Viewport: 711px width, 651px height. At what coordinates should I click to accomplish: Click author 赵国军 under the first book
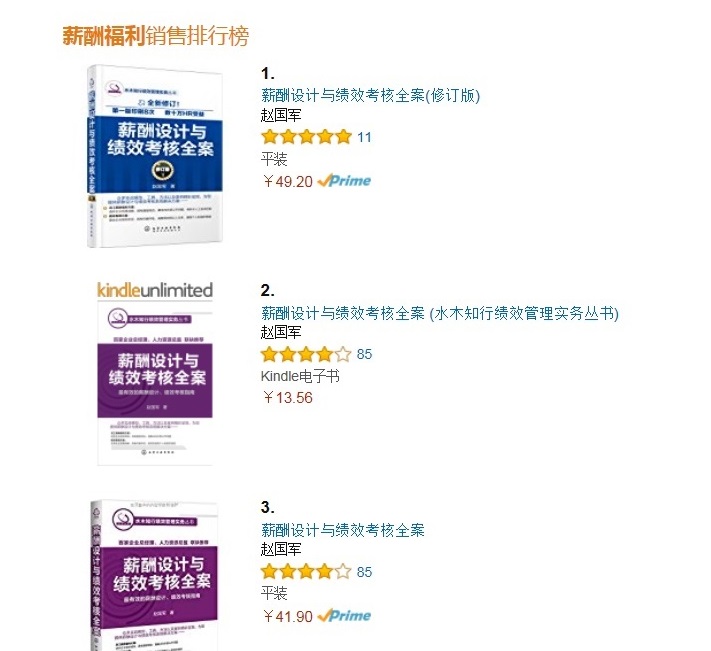click(x=281, y=115)
